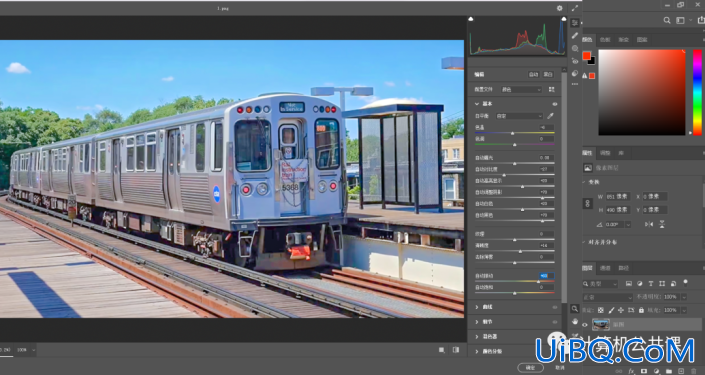Click the B&W button in Edit panel
The height and width of the screenshot is (375, 705).
point(548,75)
